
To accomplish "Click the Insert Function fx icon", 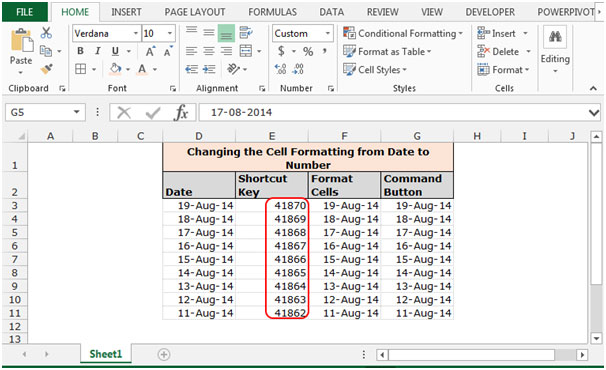I will (181, 113).
